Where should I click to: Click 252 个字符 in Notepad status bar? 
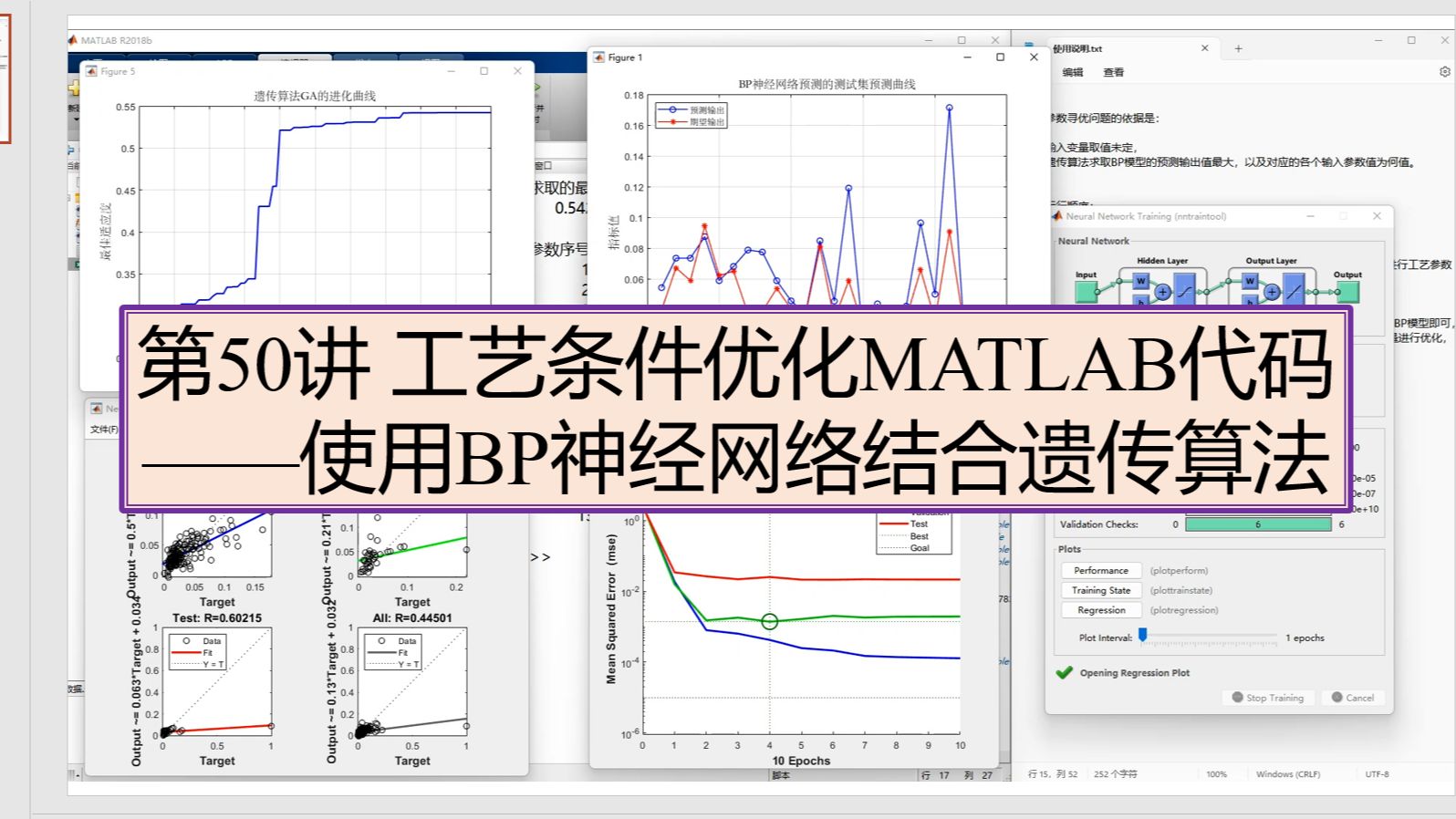(1115, 774)
